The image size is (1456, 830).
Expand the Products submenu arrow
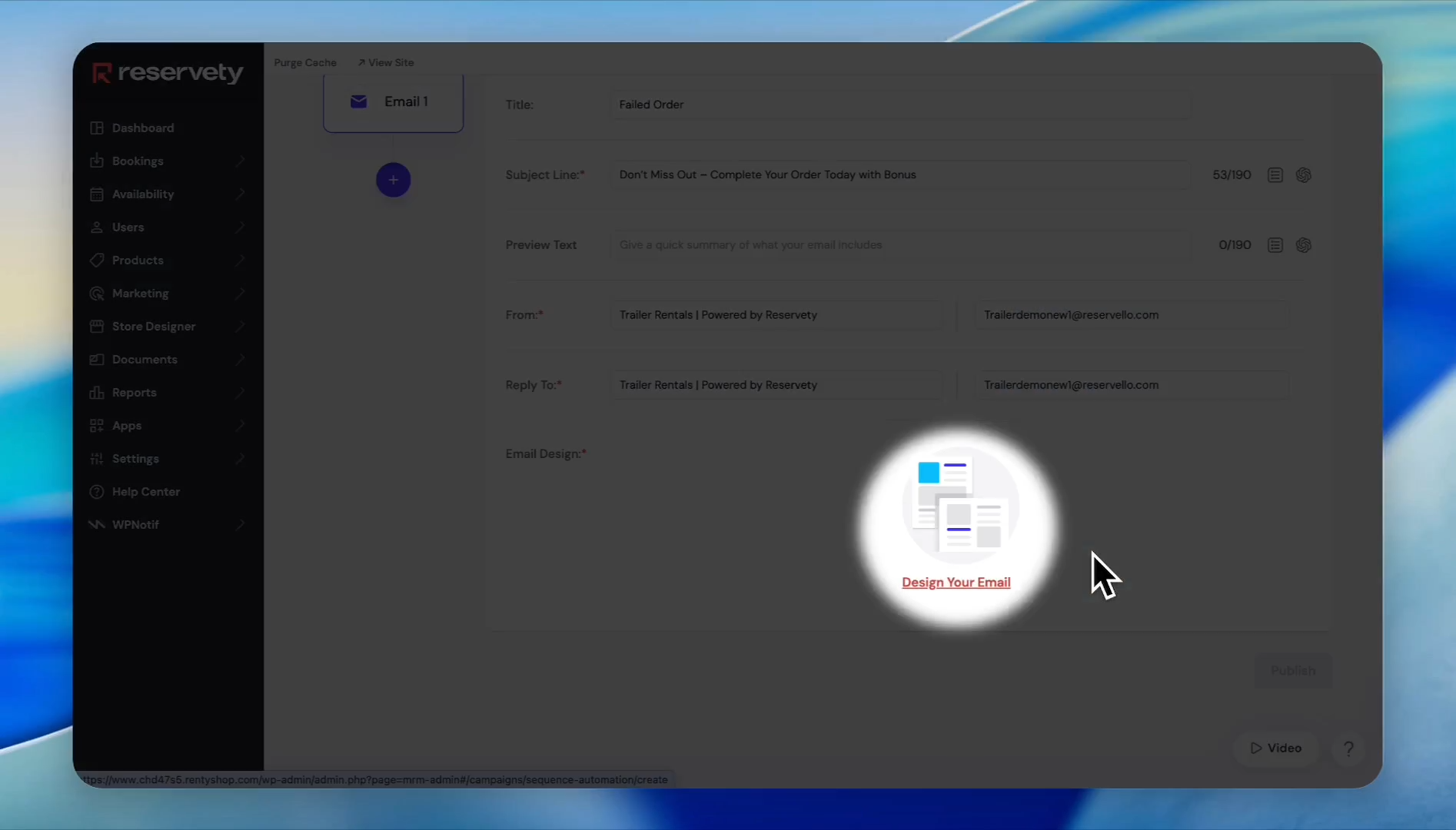tap(240, 260)
